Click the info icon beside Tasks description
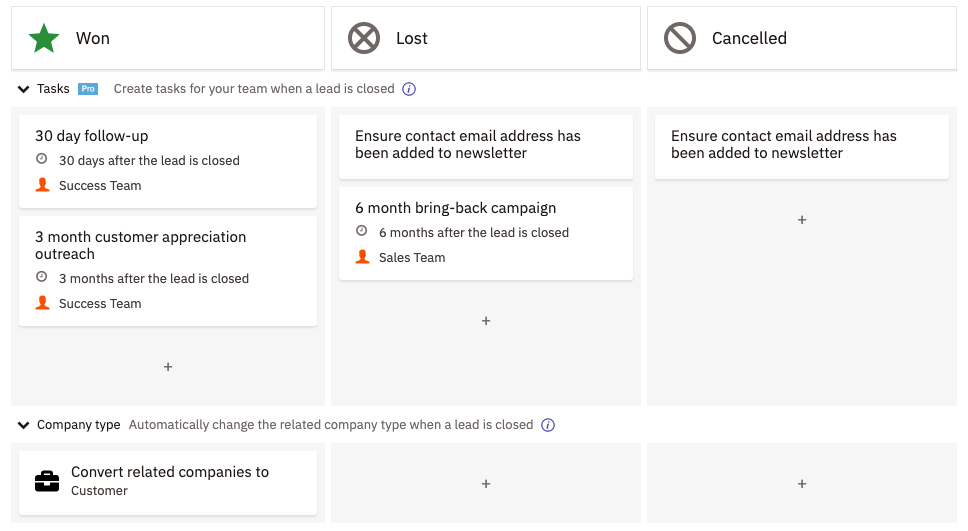 point(409,89)
